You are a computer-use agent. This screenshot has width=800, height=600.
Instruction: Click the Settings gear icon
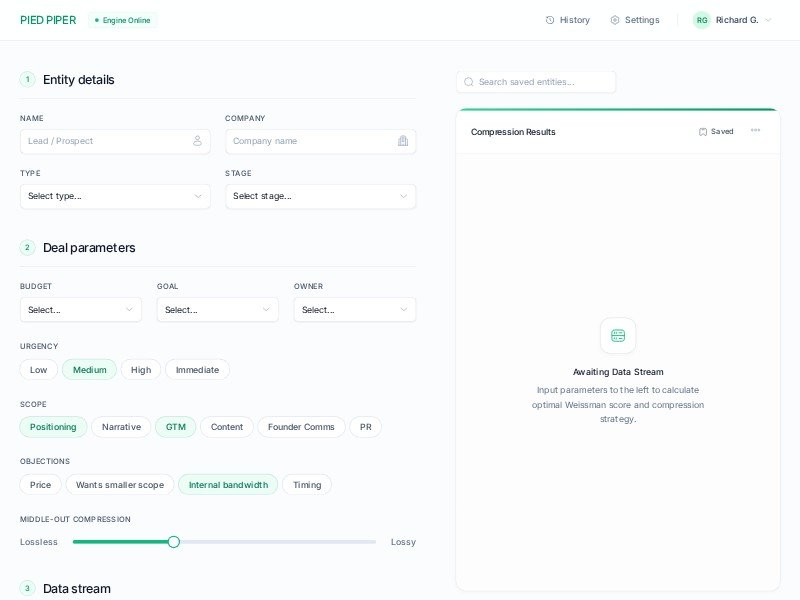pos(615,20)
